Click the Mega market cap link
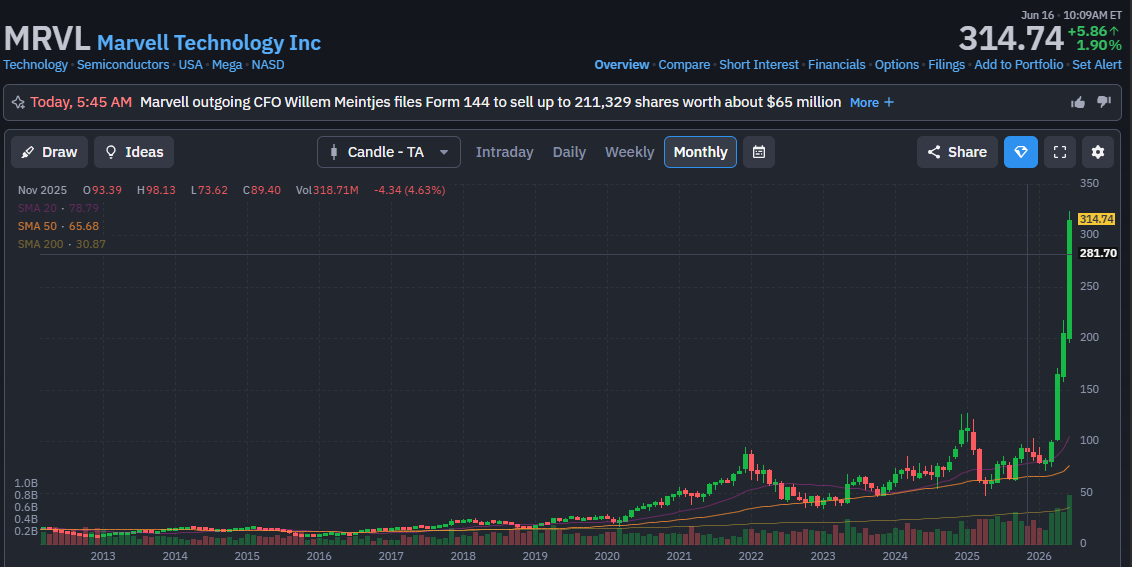 click(x=227, y=64)
